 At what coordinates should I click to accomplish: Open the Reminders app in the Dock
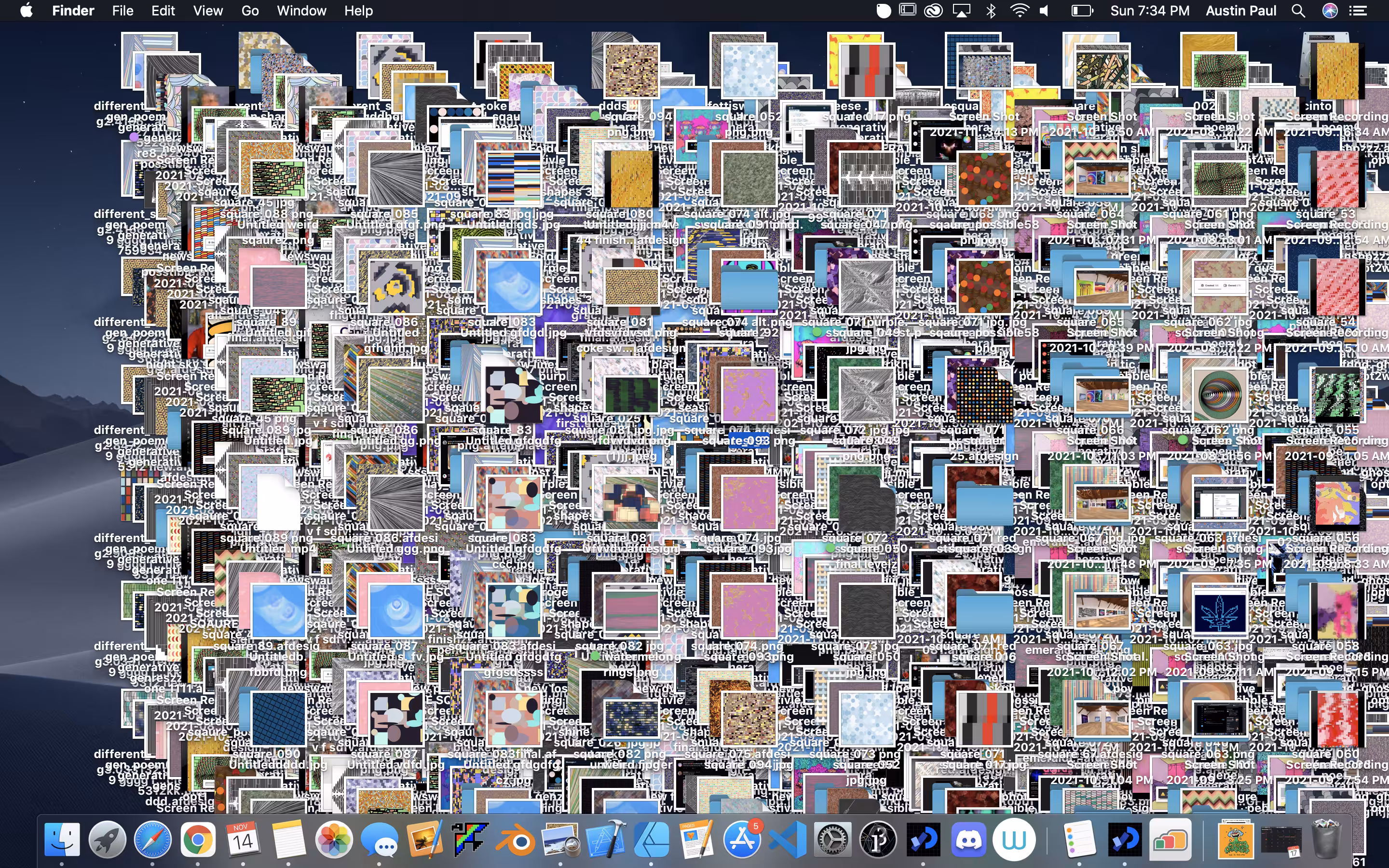click(1079, 840)
